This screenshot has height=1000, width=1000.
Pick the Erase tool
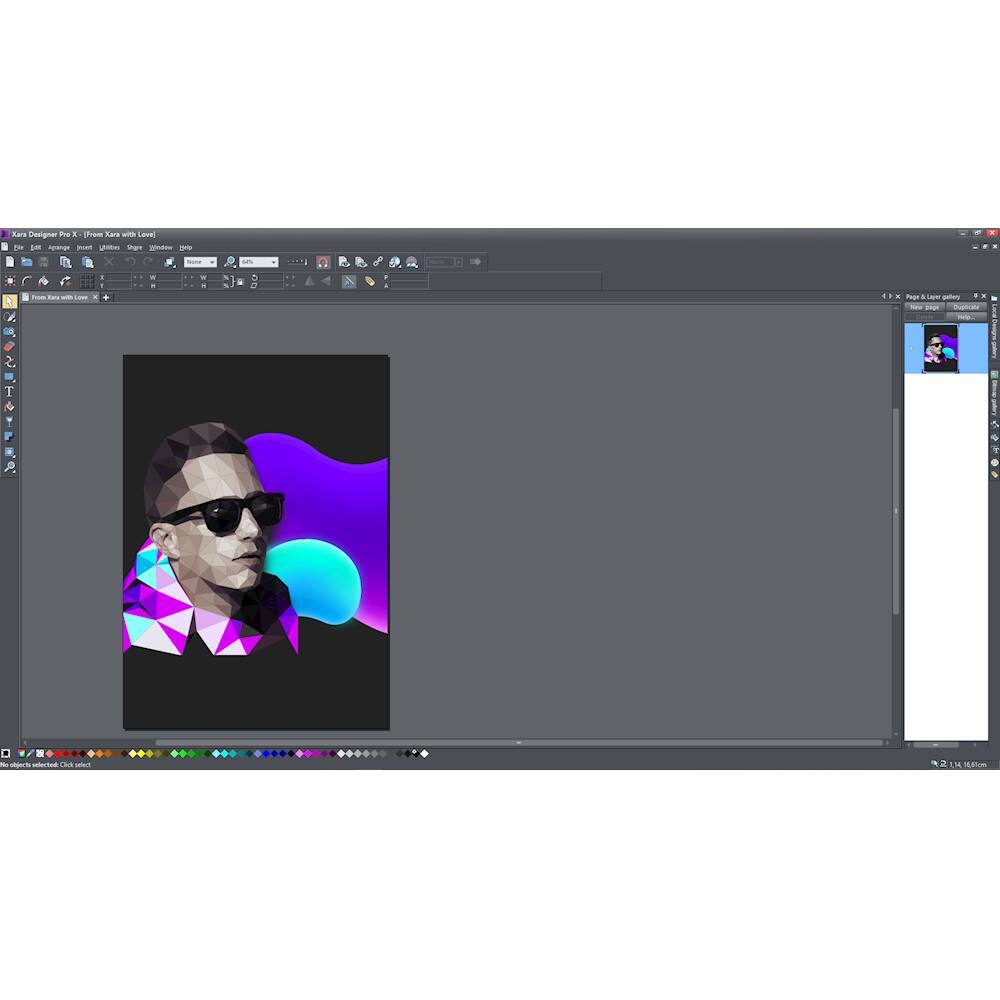point(9,347)
